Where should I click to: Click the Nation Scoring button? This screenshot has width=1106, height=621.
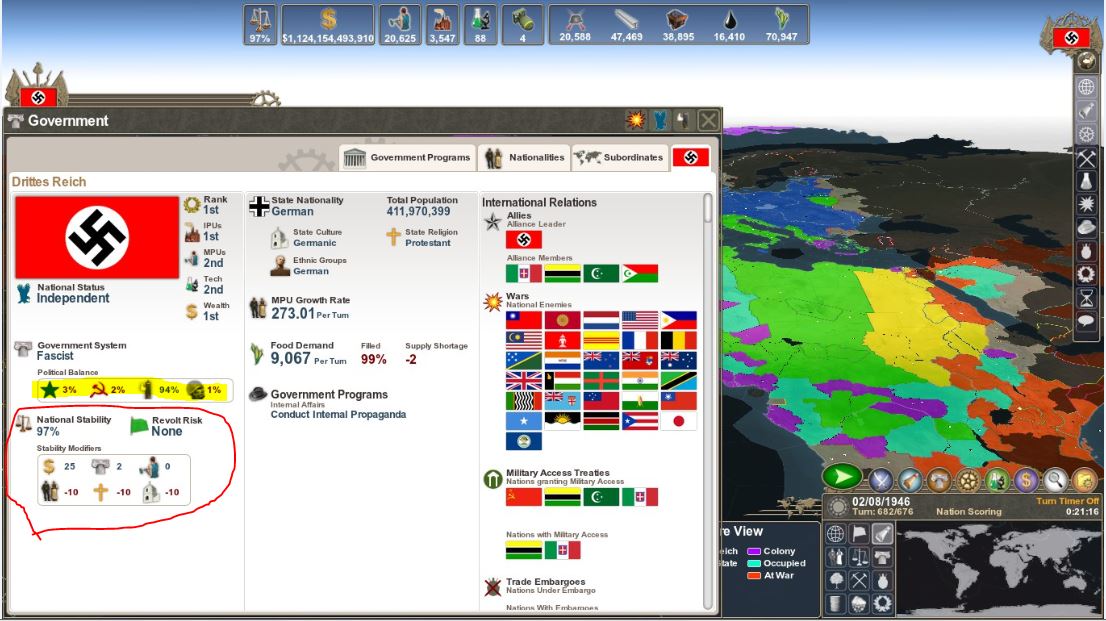(968, 512)
